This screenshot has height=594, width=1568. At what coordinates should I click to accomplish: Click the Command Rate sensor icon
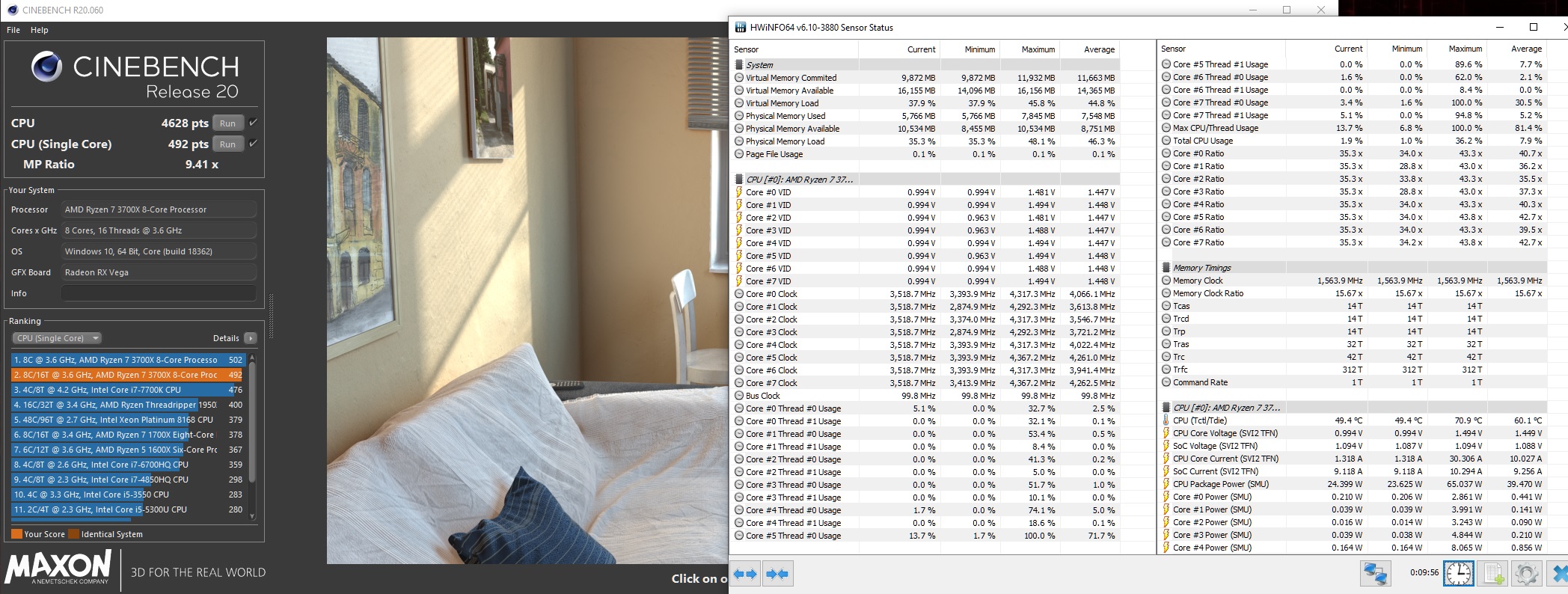click(1166, 382)
